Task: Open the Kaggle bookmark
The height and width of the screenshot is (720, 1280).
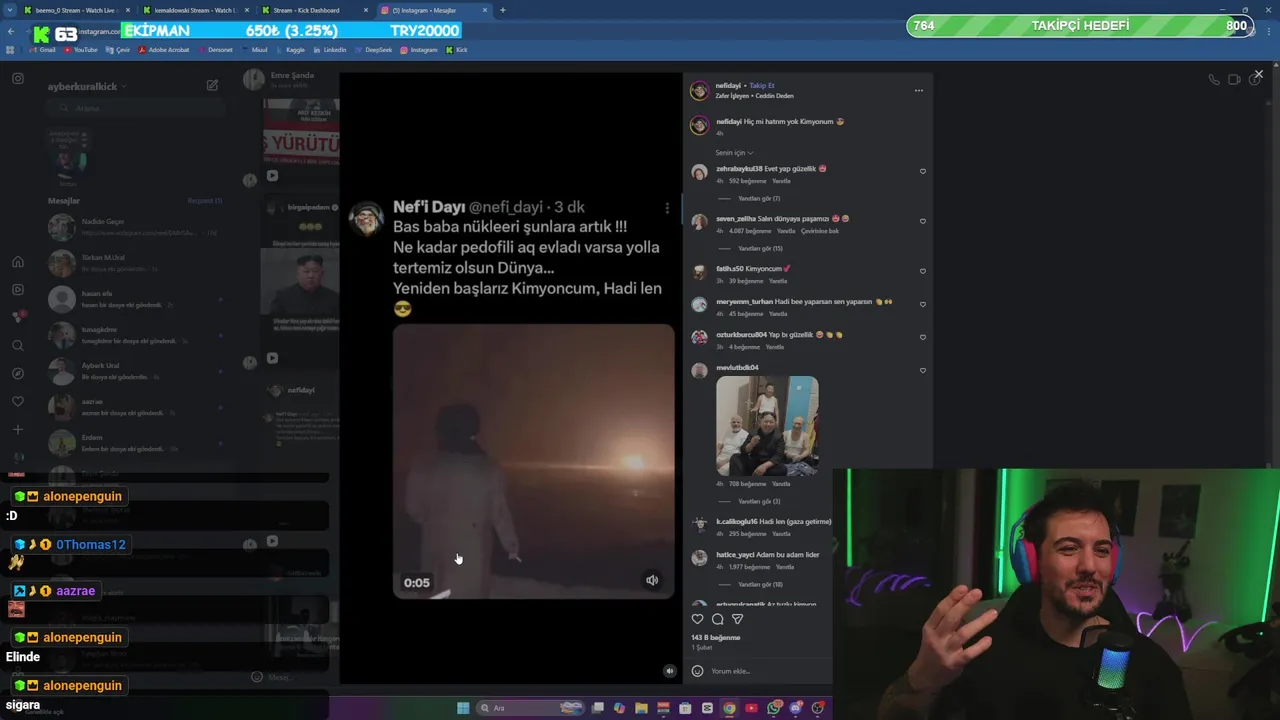Action: pos(290,50)
